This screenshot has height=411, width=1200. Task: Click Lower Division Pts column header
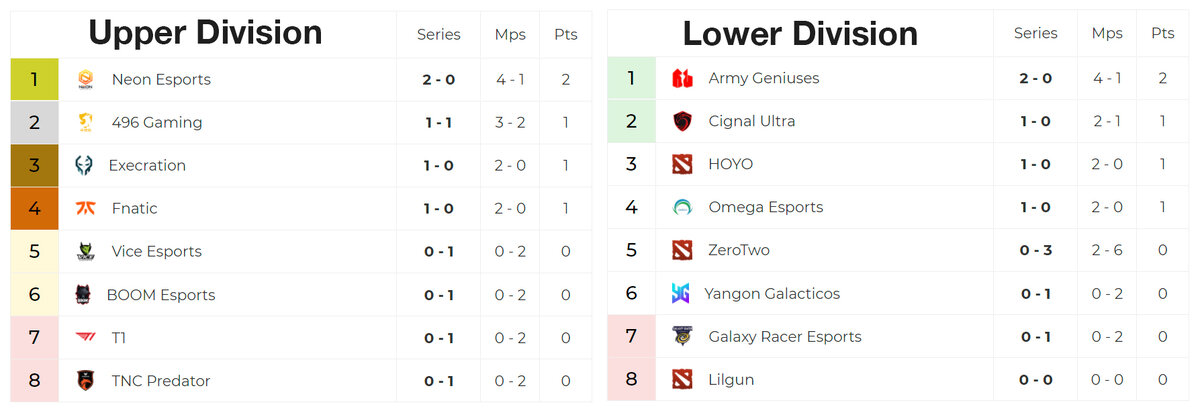[x=1162, y=33]
